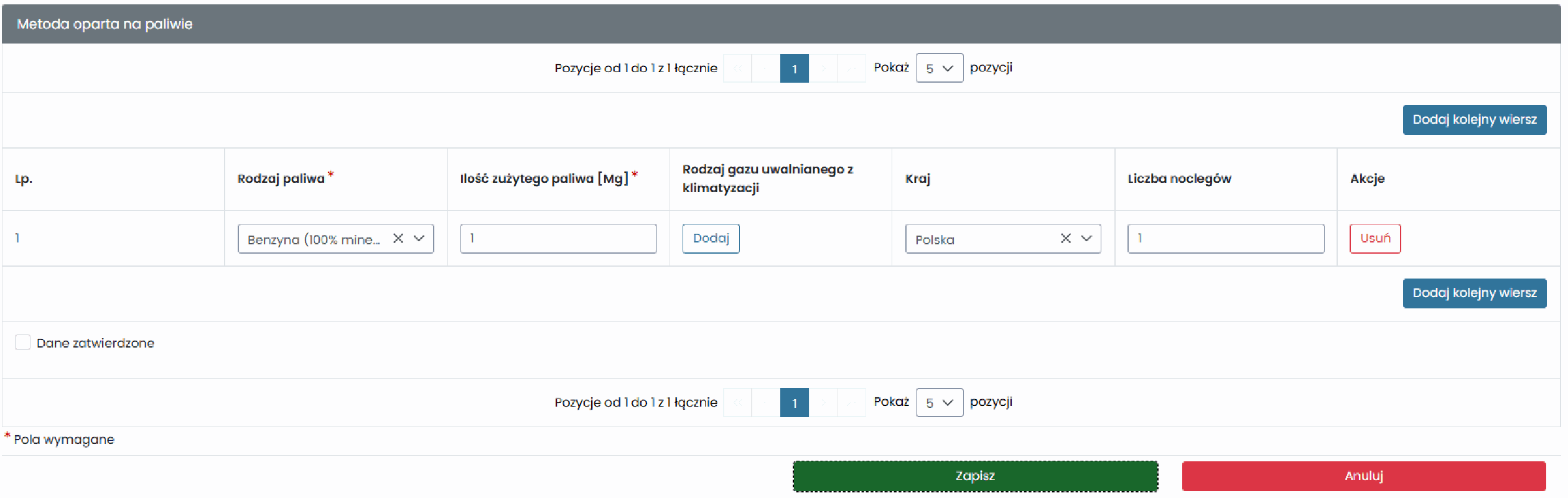
Task: Clear the Benzyna fuel type selection
Action: coord(398,239)
